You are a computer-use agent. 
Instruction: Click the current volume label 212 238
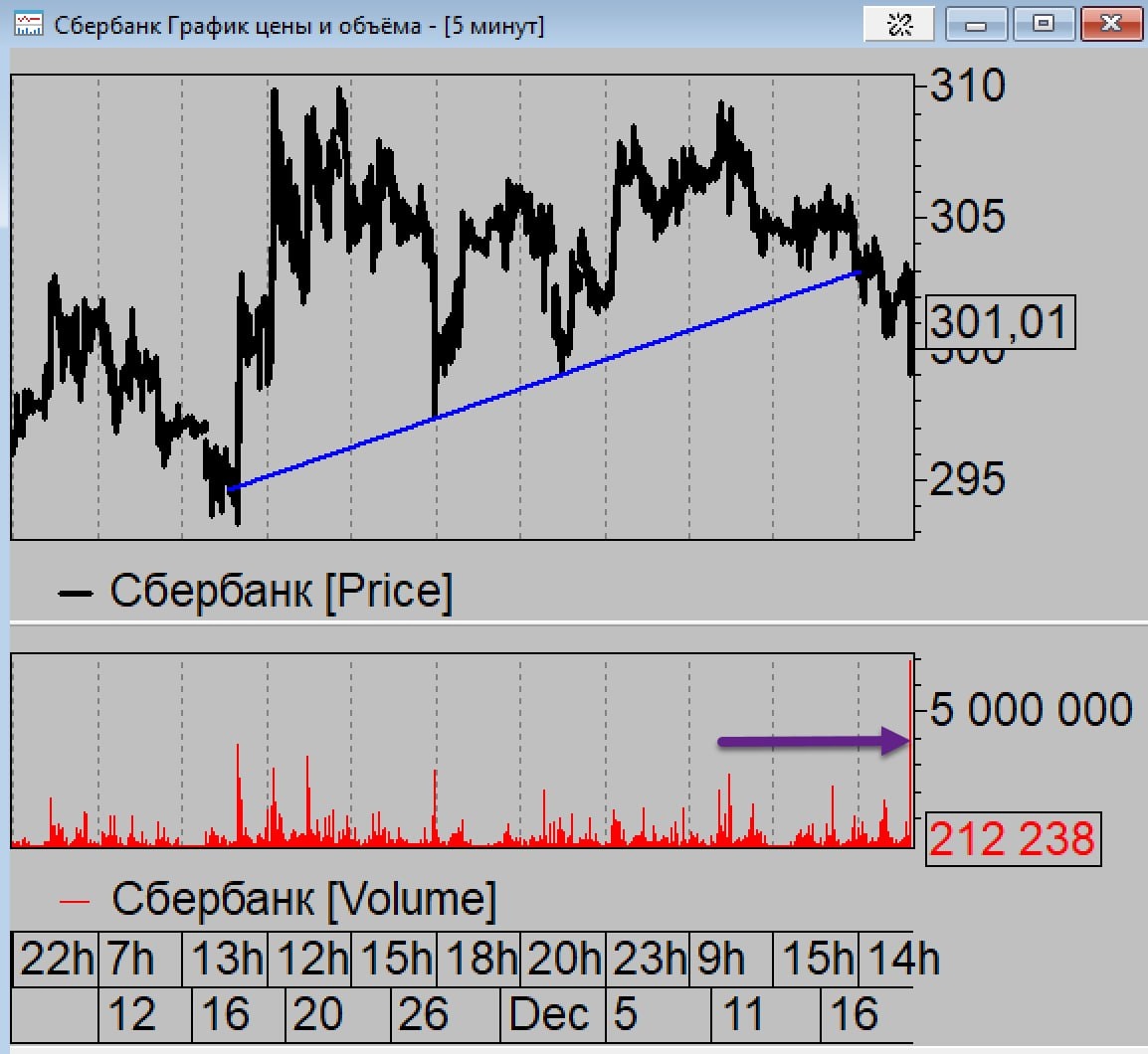point(1014,839)
